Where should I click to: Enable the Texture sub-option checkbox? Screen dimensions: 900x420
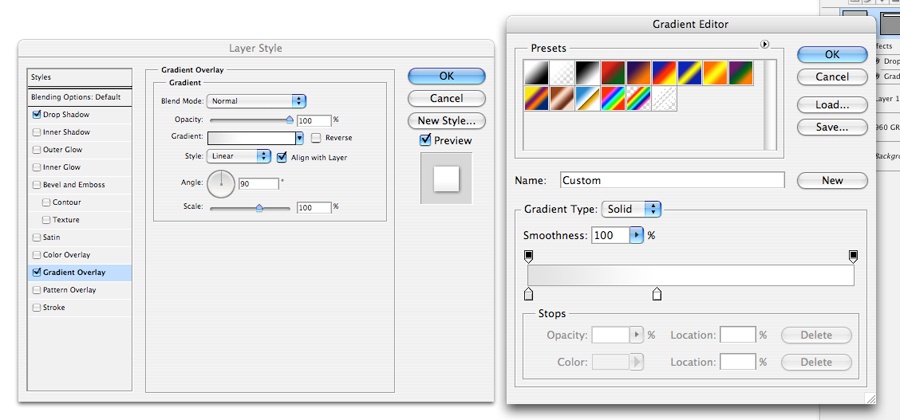click(46, 220)
